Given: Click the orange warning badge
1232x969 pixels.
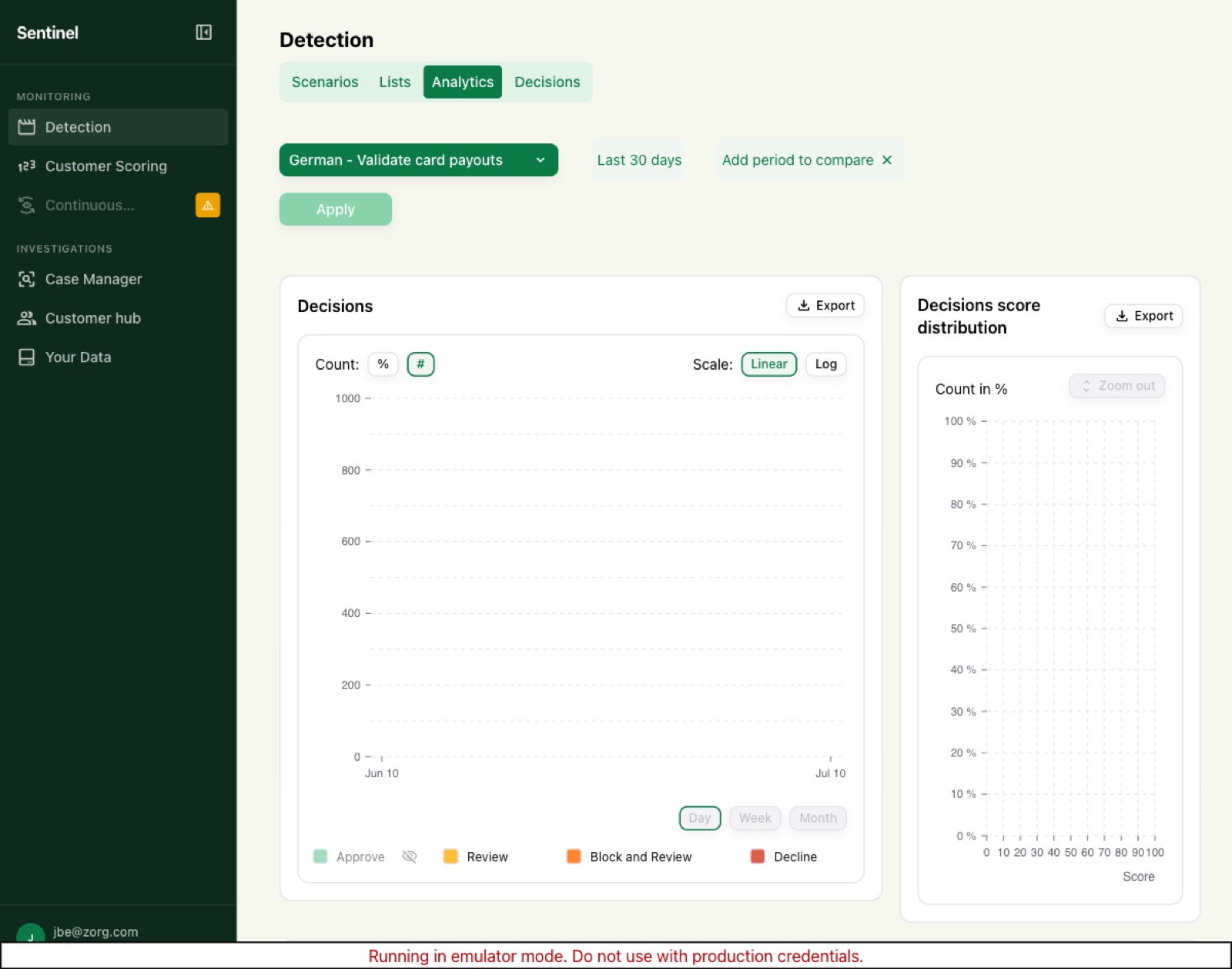Looking at the screenshot, I should click(208, 205).
